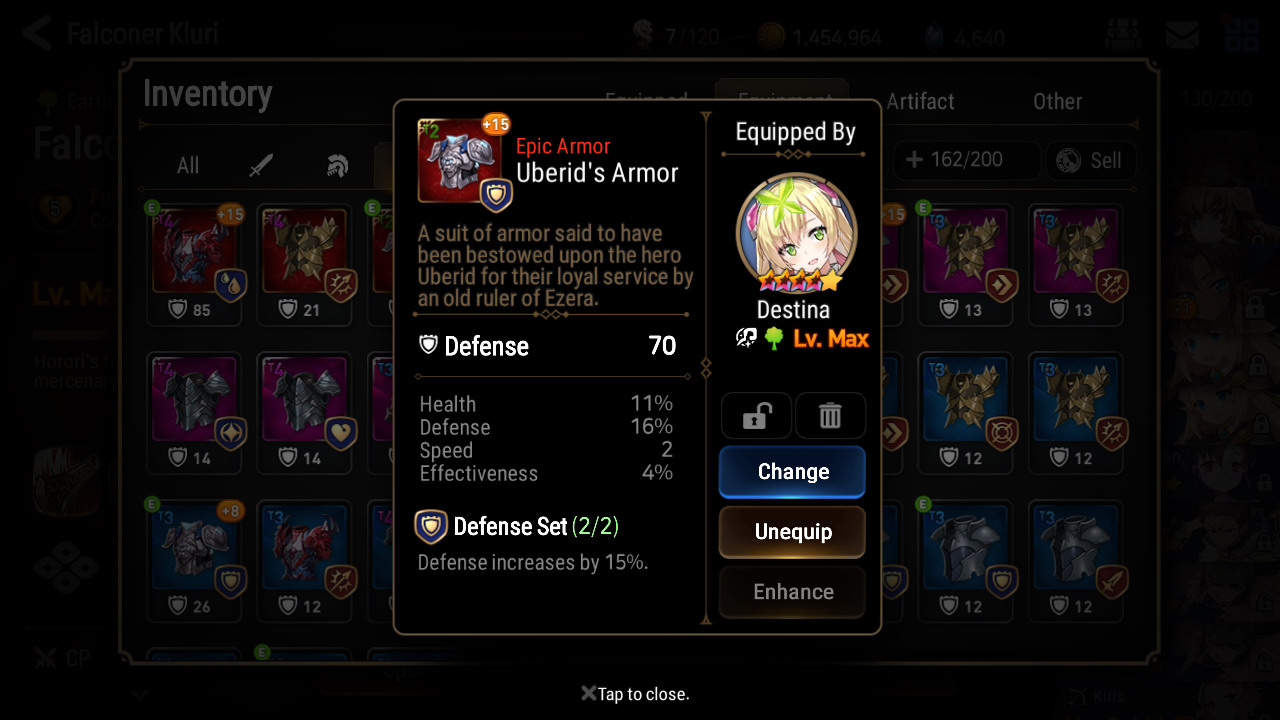Tap the back arrow beside Falconer Kluri
Viewport: 1280px width, 720px height.
coord(37,33)
